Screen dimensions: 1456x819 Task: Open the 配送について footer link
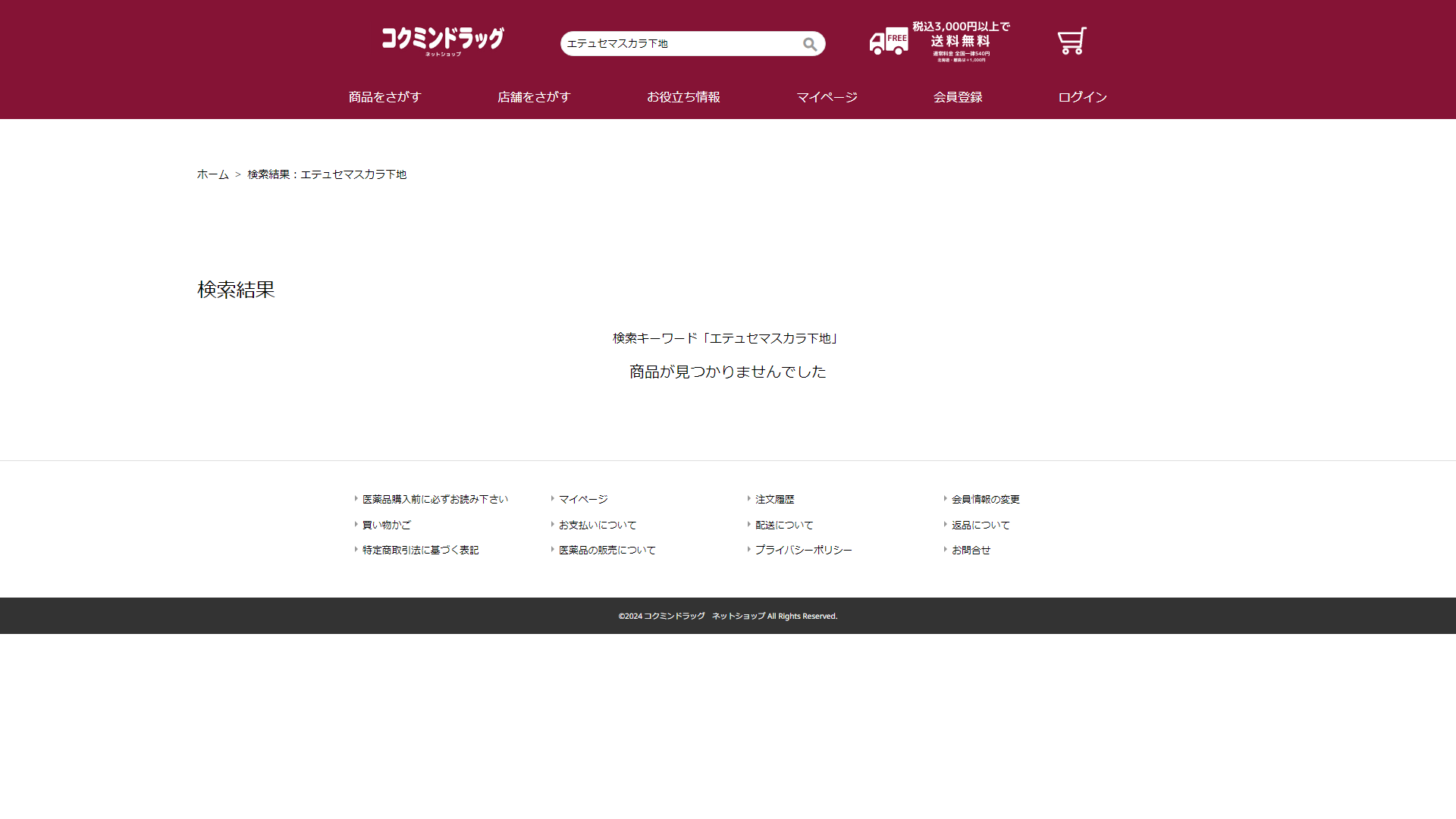point(783,525)
